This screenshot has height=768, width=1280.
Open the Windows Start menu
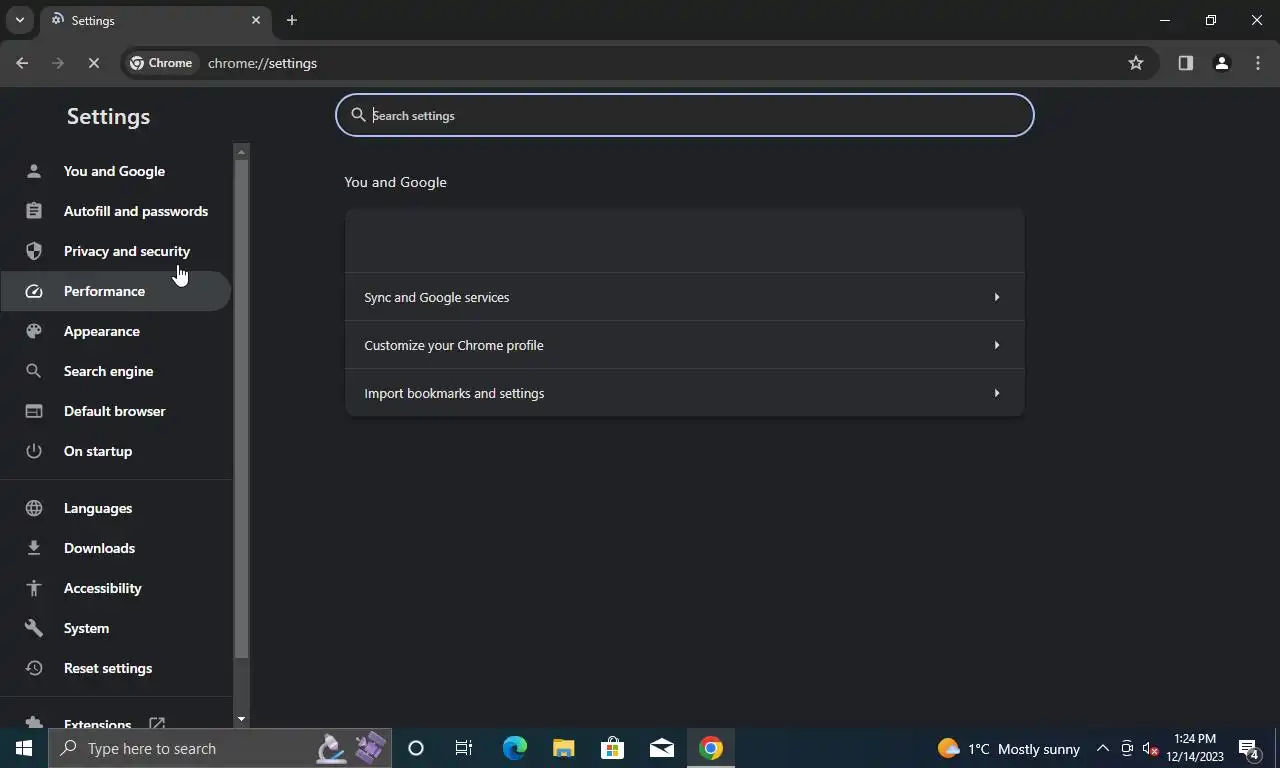coord(24,748)
